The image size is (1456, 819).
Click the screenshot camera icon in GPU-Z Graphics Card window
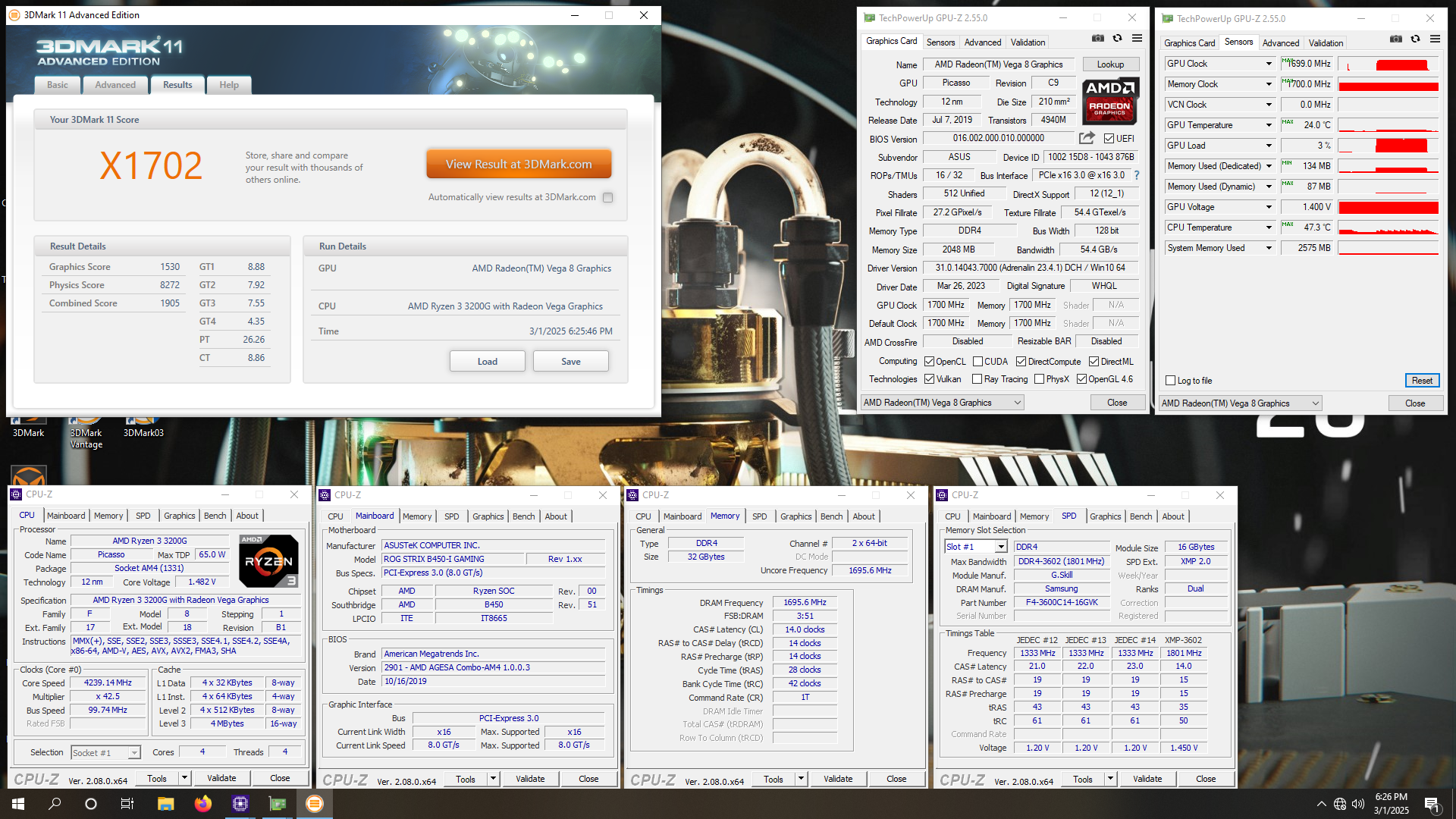(1097, 38)
